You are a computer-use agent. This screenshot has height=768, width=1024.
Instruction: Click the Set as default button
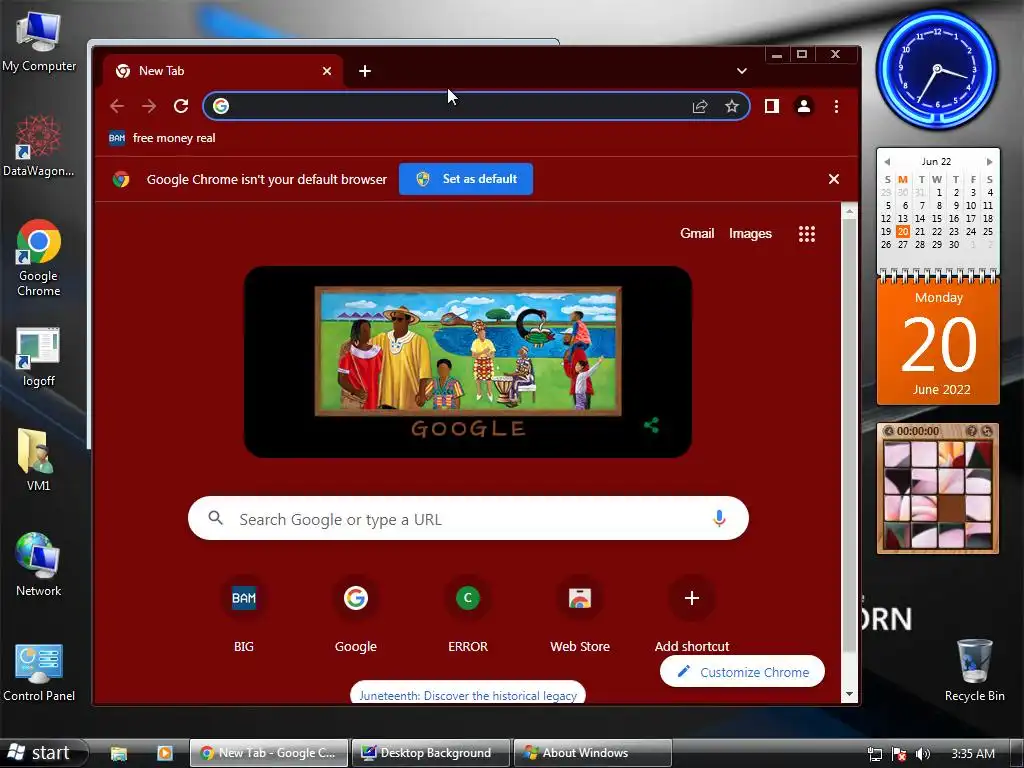(466, 179)
